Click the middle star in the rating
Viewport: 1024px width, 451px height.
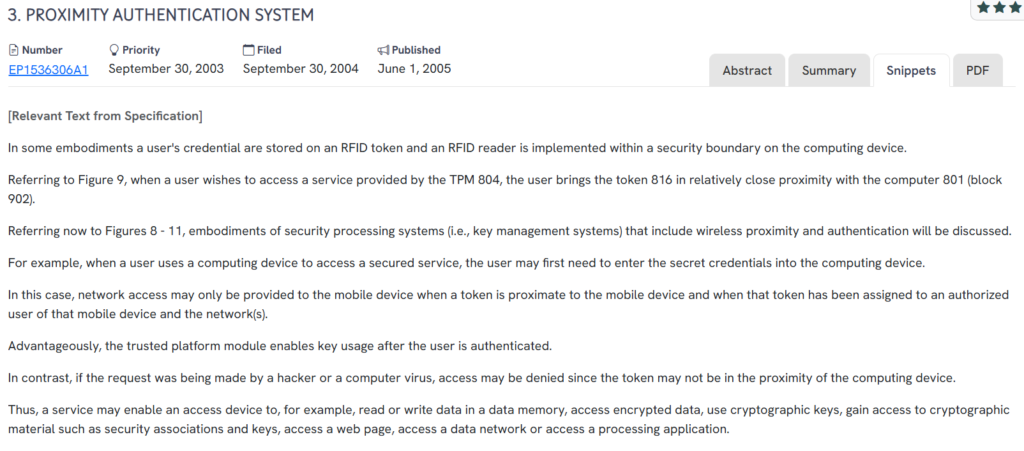click(1000, 7)
